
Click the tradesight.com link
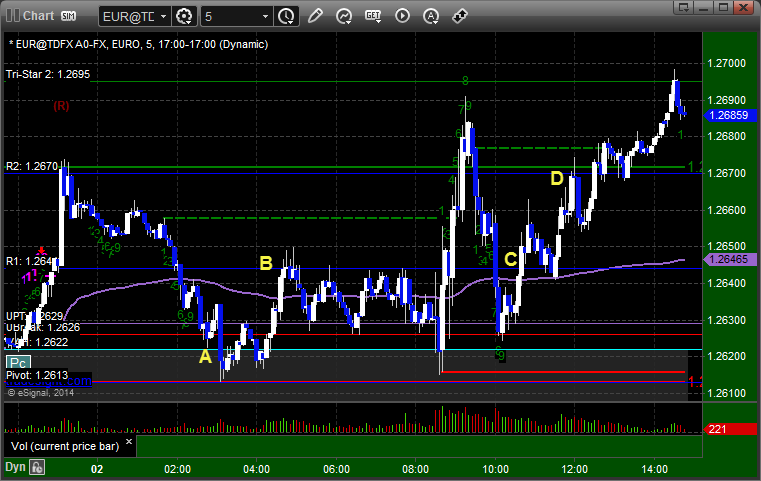coord(48,381)
